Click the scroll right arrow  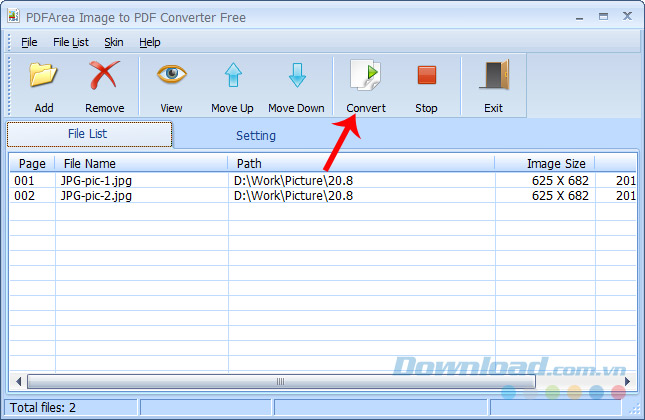coord(627,381)
